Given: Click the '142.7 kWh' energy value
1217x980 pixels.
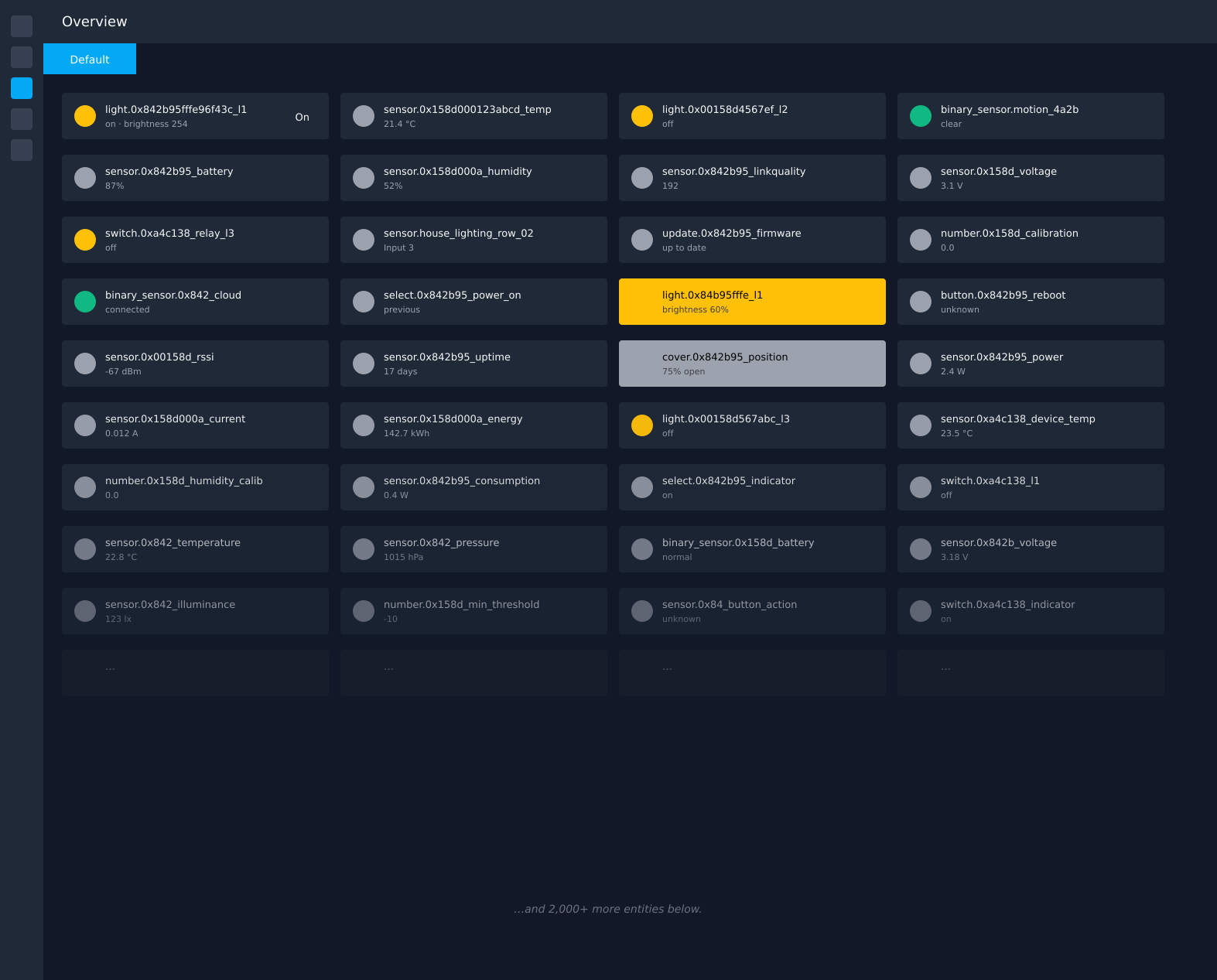Looking at the screenshot, I should tap(406, 433).
